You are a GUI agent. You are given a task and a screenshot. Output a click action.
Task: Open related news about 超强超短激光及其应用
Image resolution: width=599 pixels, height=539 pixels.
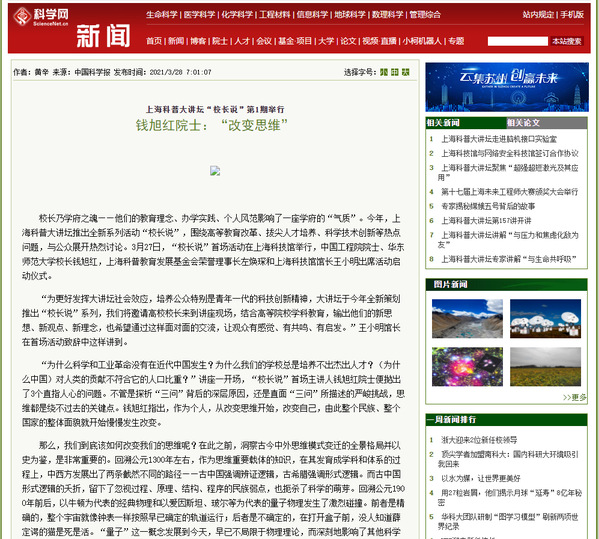[x=508, y=173]
